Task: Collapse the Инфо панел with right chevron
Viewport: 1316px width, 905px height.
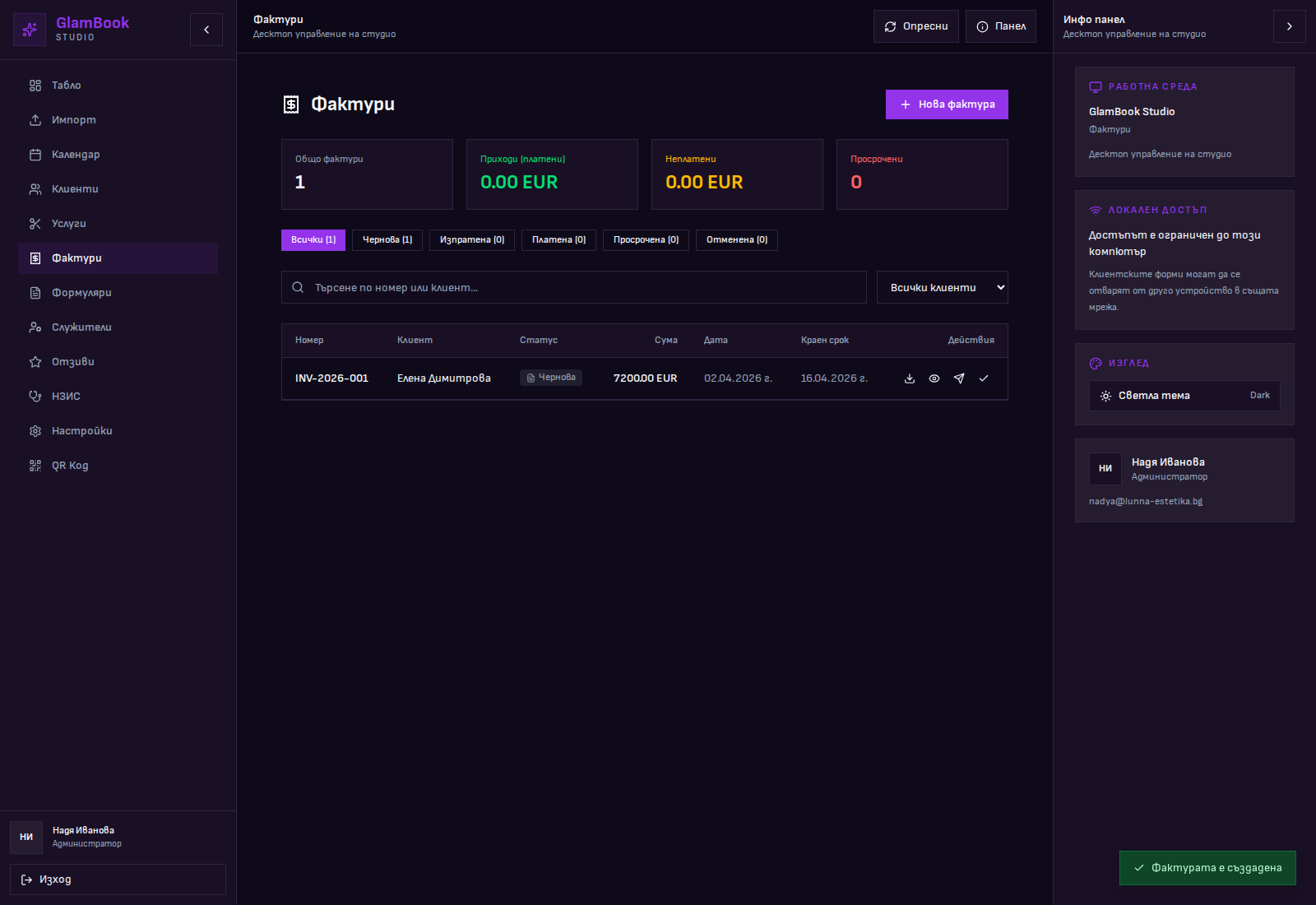Action: point(1289,26)
